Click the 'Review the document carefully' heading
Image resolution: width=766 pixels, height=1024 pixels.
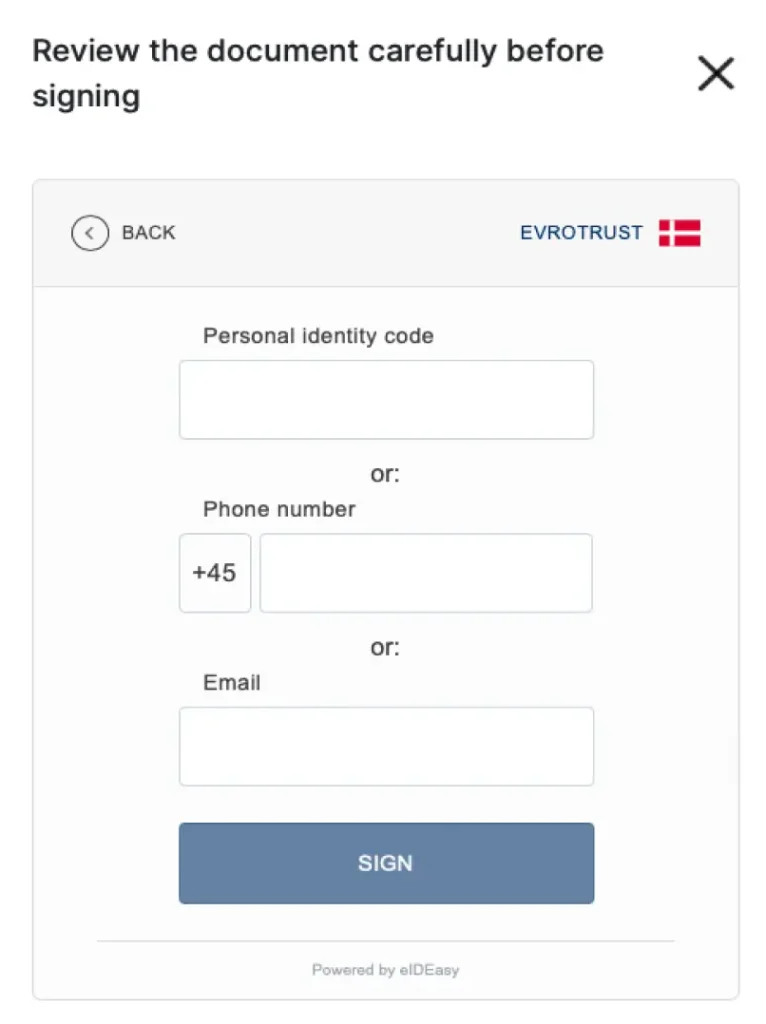point(318,73)
